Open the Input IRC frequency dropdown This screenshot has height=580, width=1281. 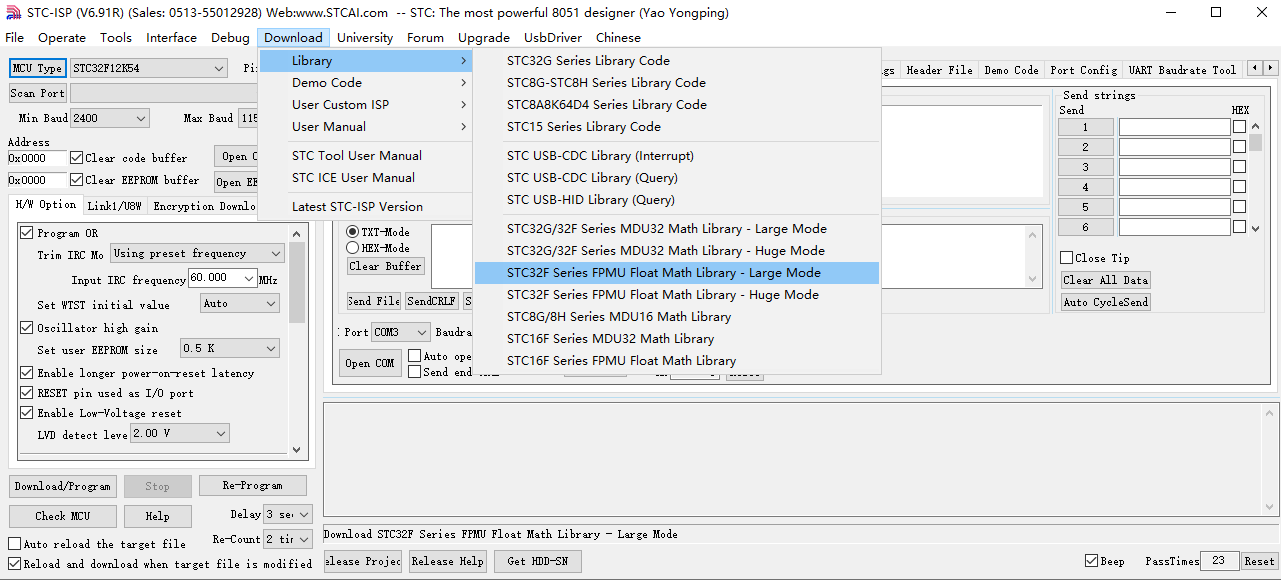pos(222,278)
